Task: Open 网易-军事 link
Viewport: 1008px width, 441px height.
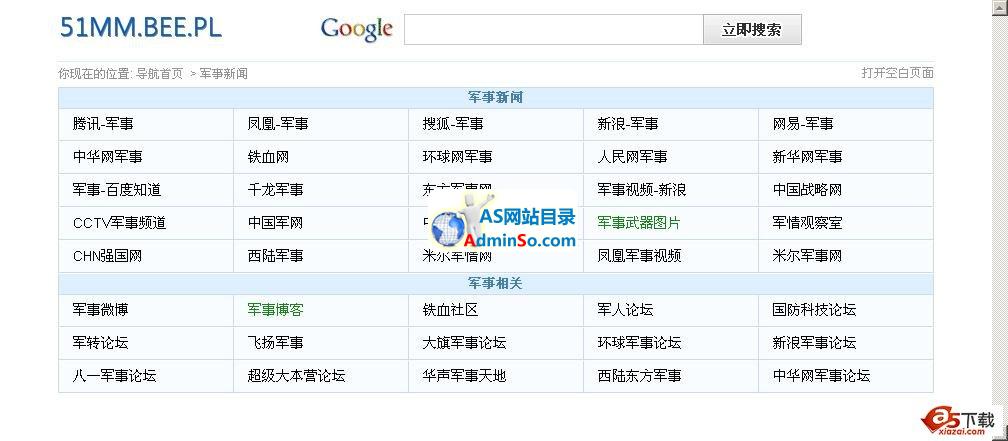Action: click(x=803, y=124)
